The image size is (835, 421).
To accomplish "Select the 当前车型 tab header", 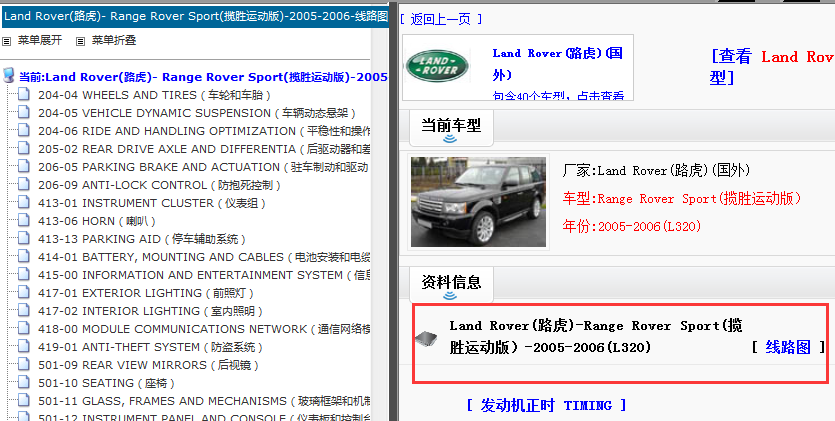I will [451, 126].
